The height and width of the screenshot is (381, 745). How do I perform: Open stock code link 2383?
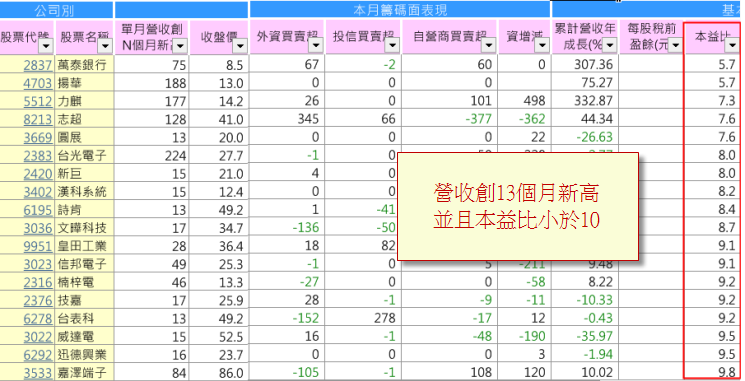(x=38, y=155)
